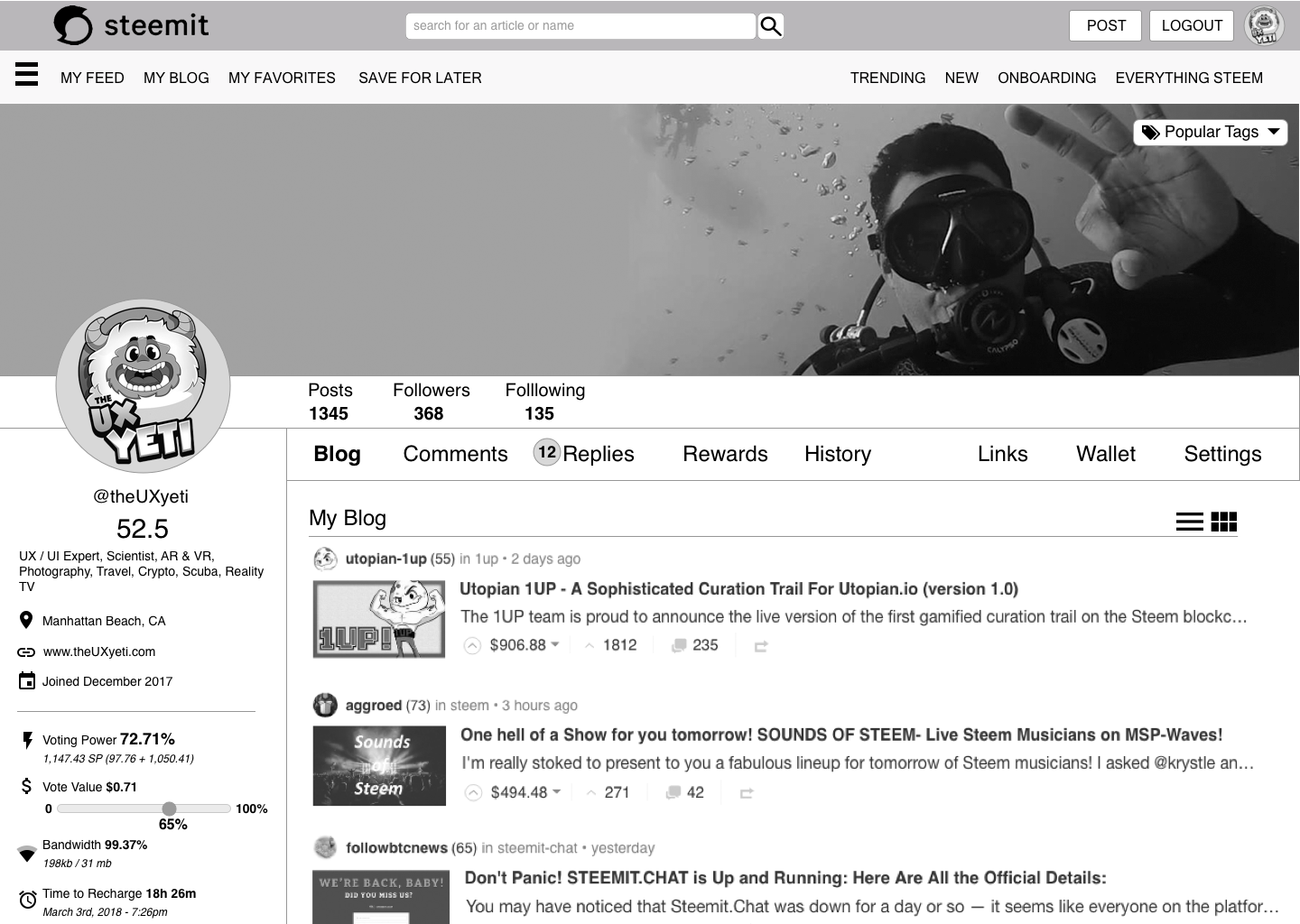Open the Popular Tags dropdown
This screenshot has height=924, width=1300.
click(1211, 132)
